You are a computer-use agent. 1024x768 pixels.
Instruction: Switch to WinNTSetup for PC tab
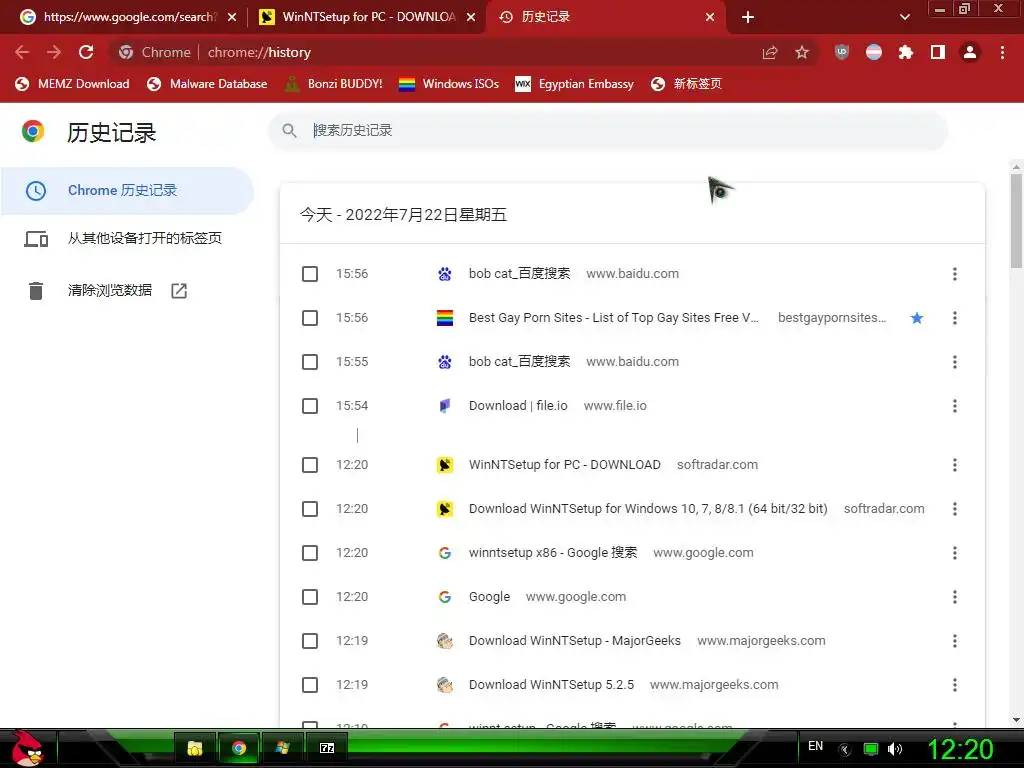coord(367,17)
